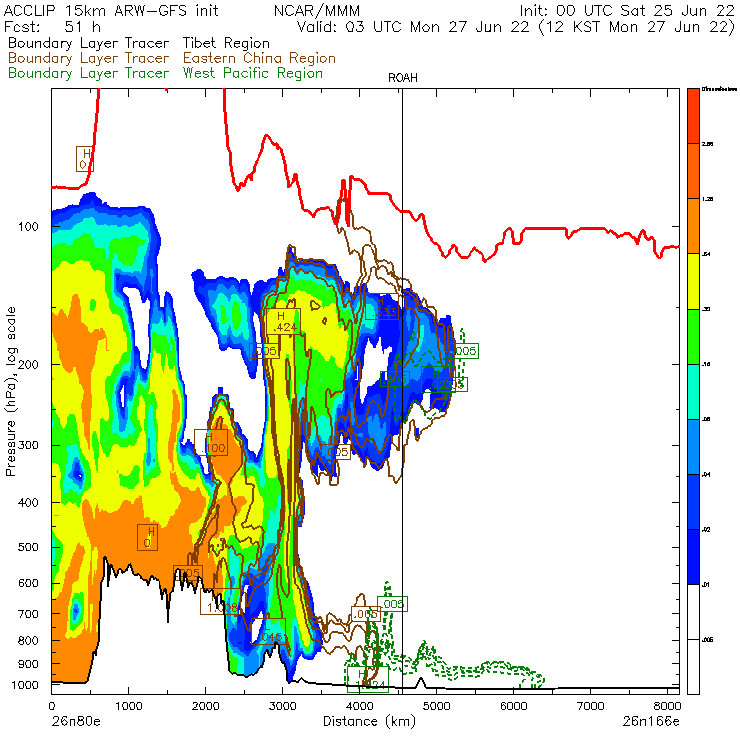Click the 900 hPa pressure tick label

pos(28,664)
